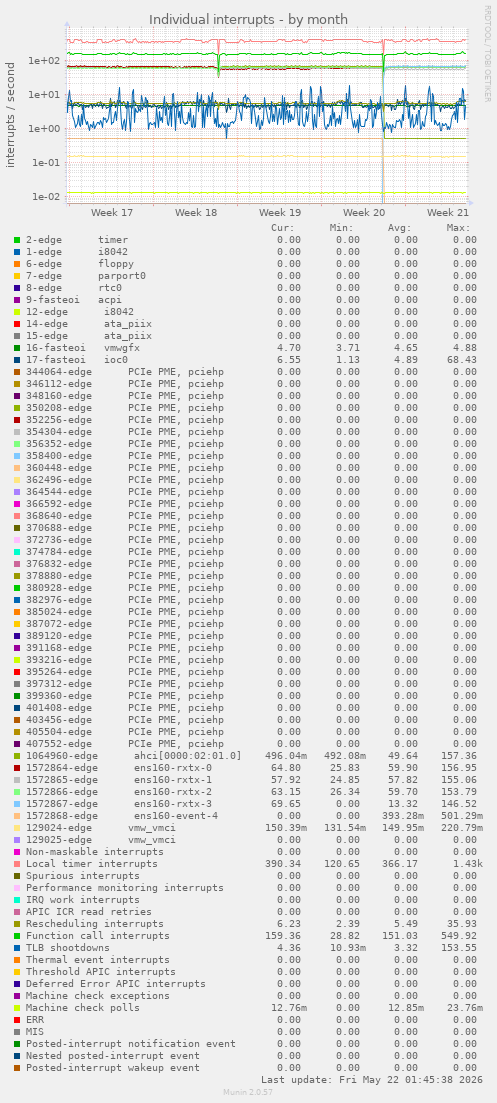Click the Rescheduling interrupts legend entry
This screenshot has width=497, height=1103.
95,924
